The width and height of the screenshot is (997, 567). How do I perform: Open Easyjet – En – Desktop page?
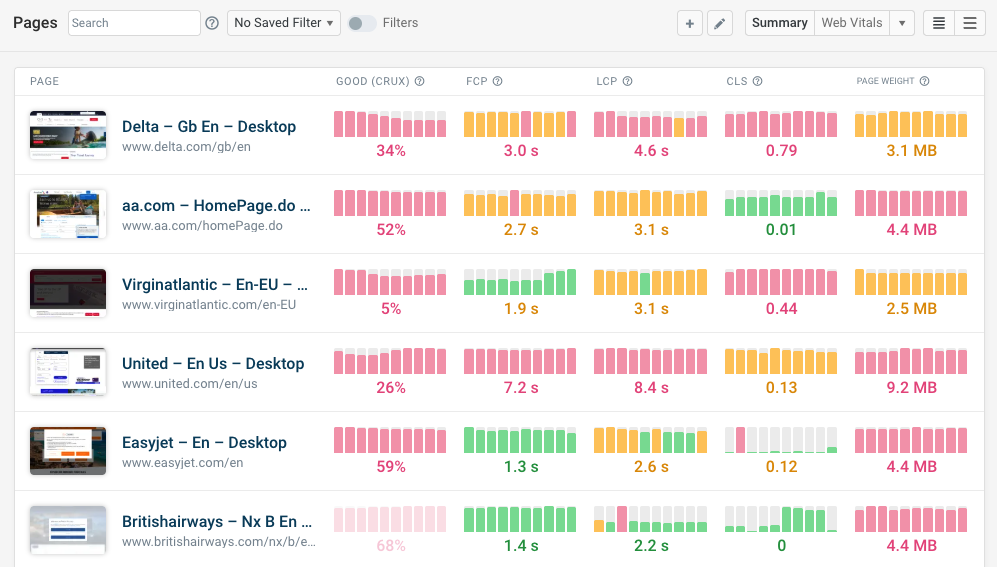[204, 442]
